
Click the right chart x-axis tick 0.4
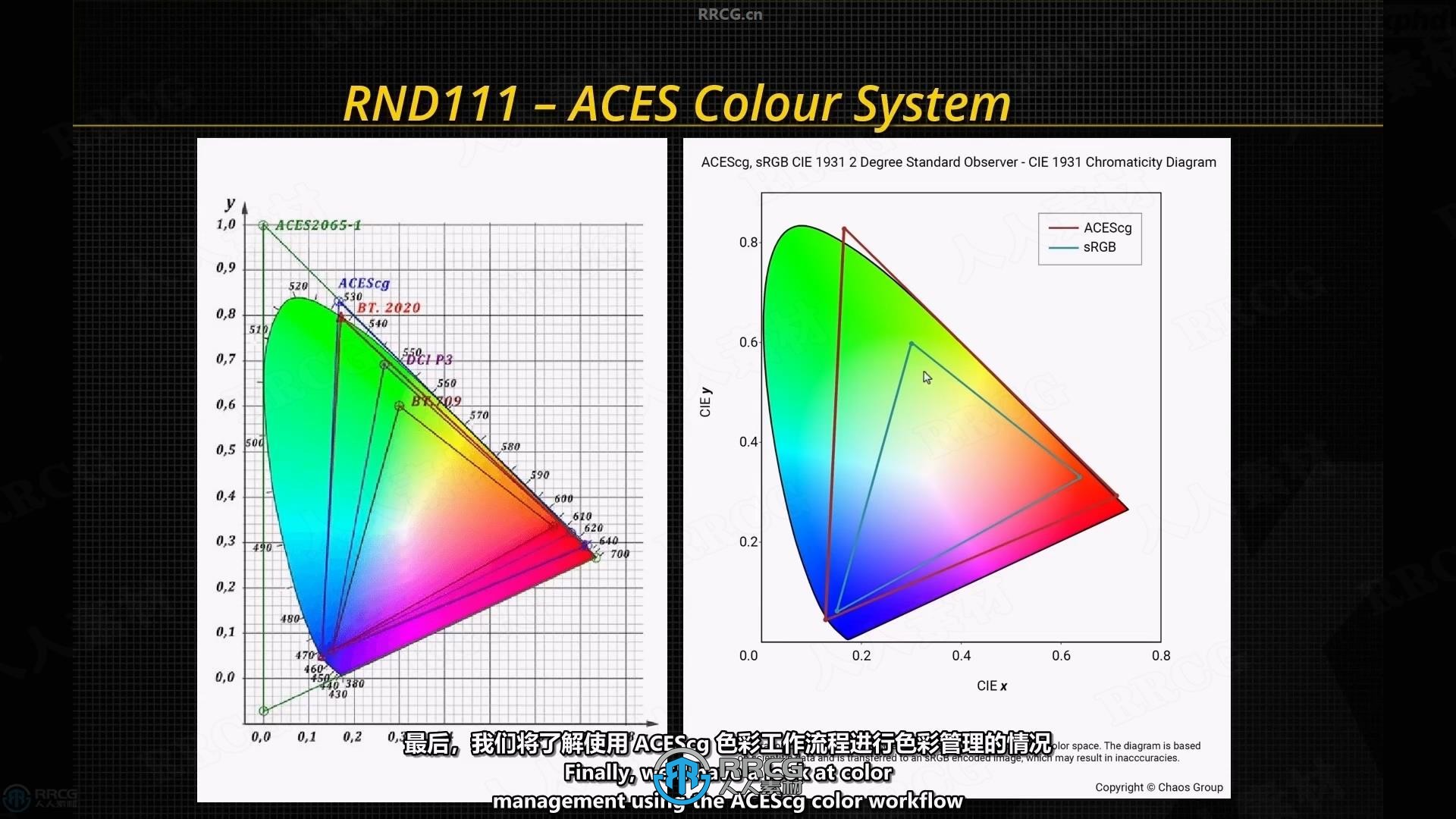pyautogui.click(x=962, y=656)
